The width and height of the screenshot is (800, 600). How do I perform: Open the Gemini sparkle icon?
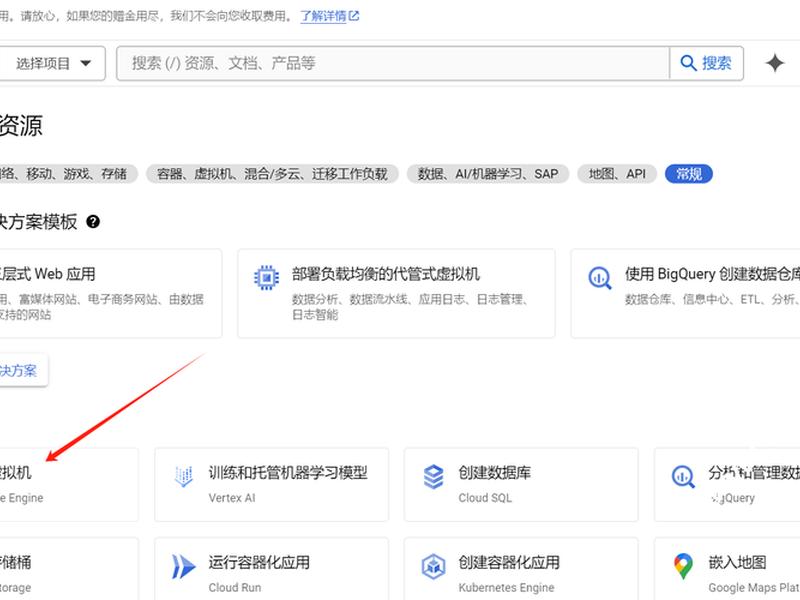tap(774, 63)
